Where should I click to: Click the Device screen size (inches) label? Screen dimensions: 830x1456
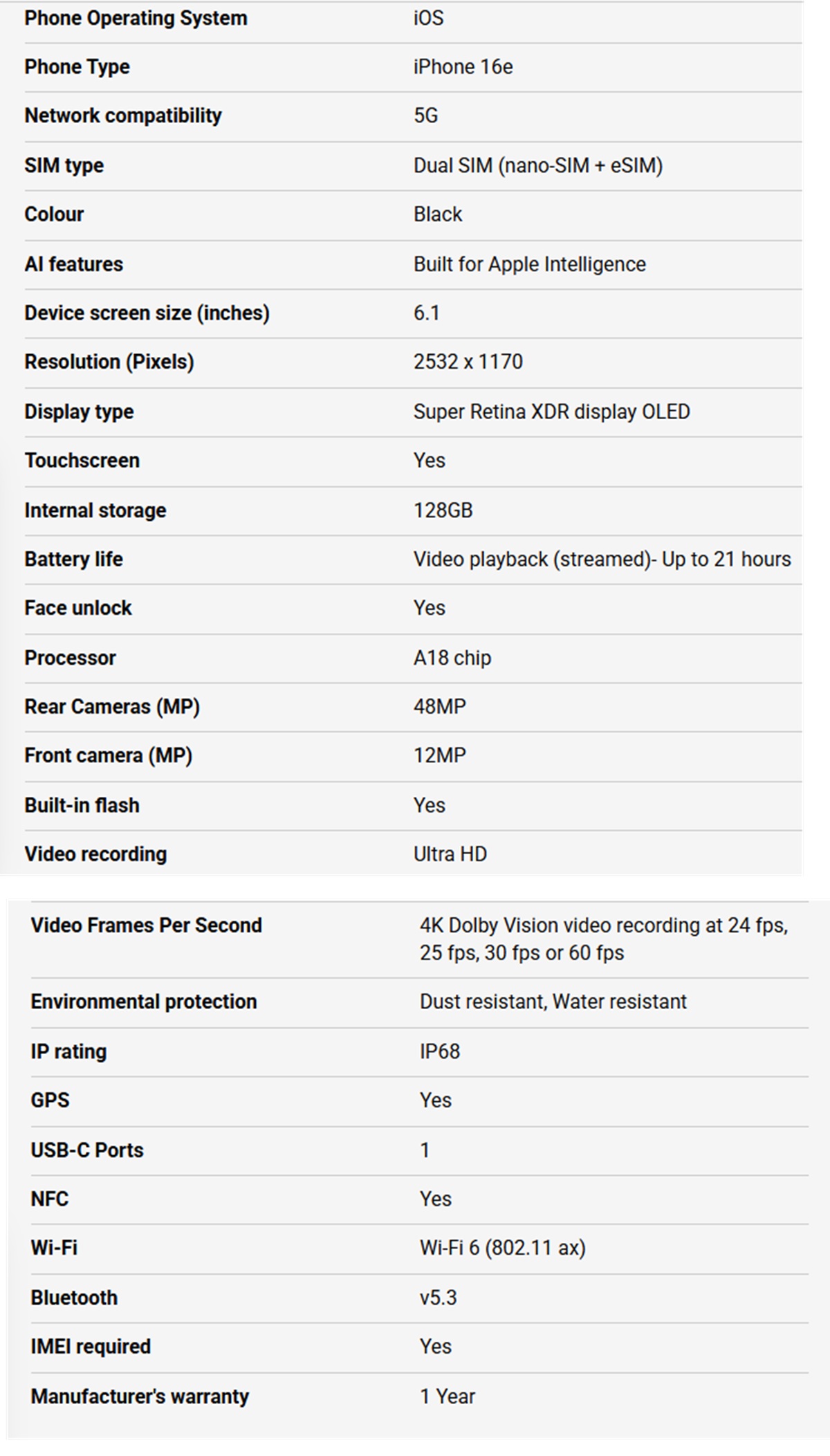(x=147, y=313)
